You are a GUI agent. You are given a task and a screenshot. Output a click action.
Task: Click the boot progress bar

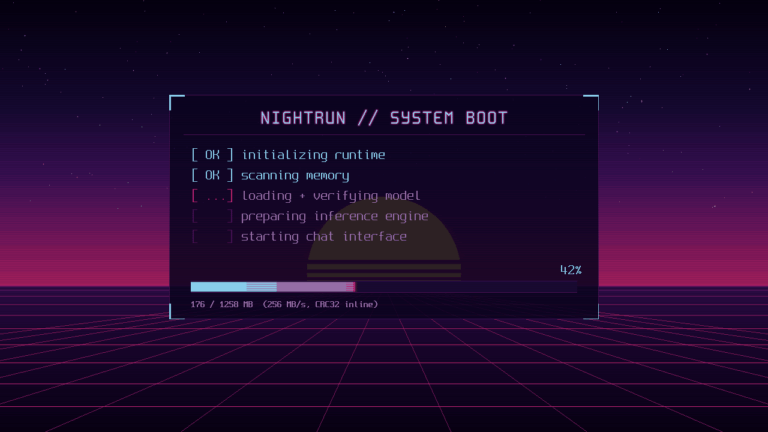[384, 287]
